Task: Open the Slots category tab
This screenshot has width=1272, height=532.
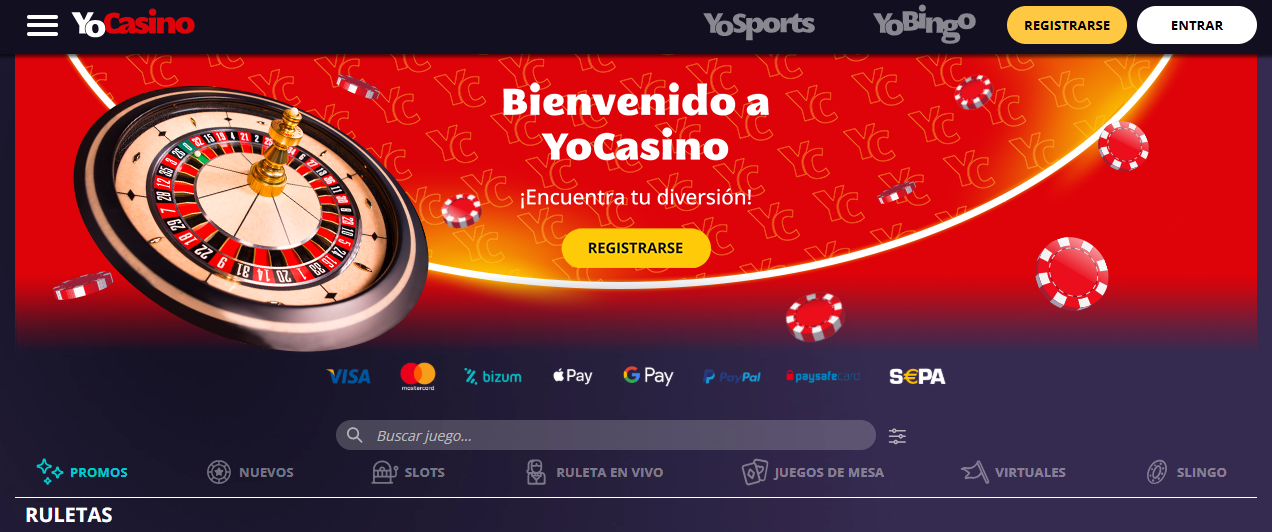Action: 408,472
